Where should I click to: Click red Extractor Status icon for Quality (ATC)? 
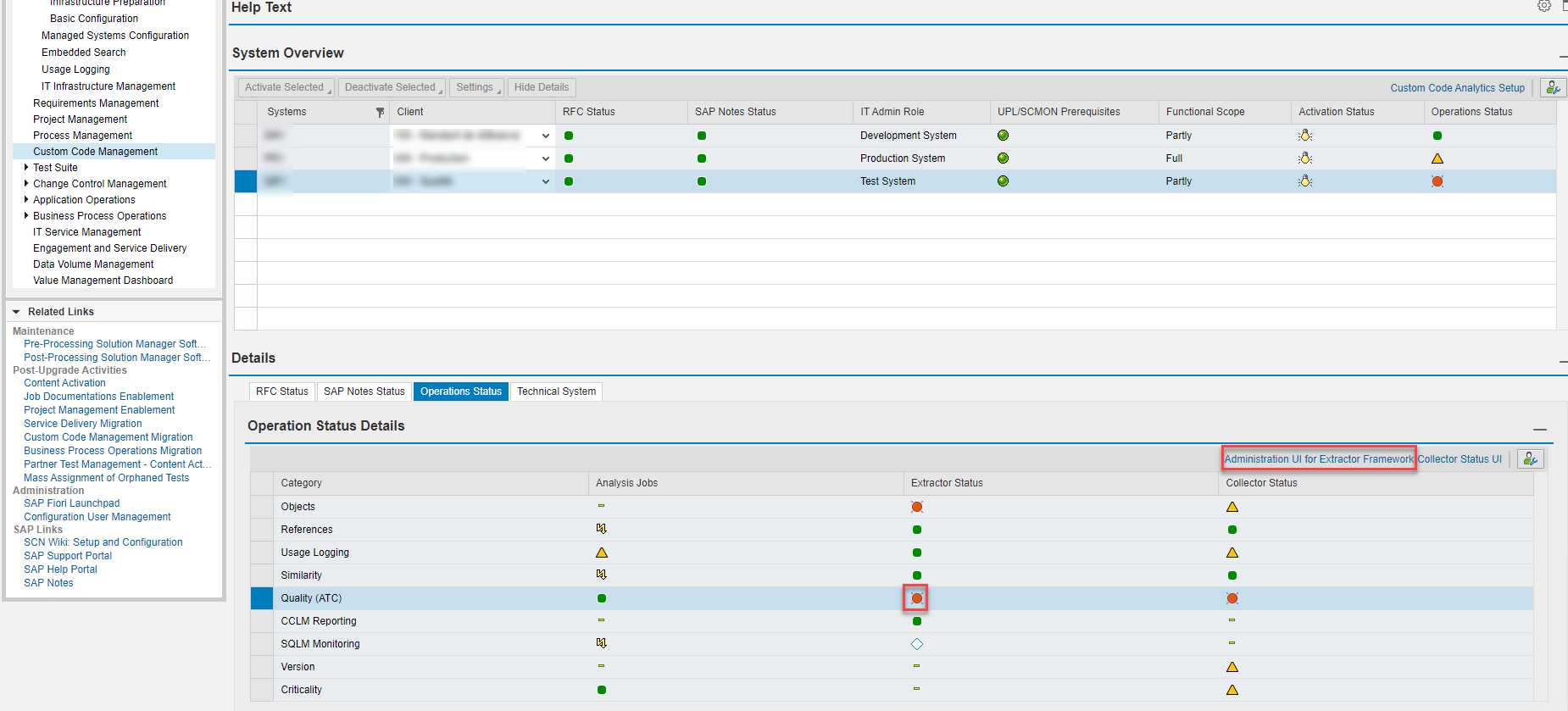click(x=916, y=598)
